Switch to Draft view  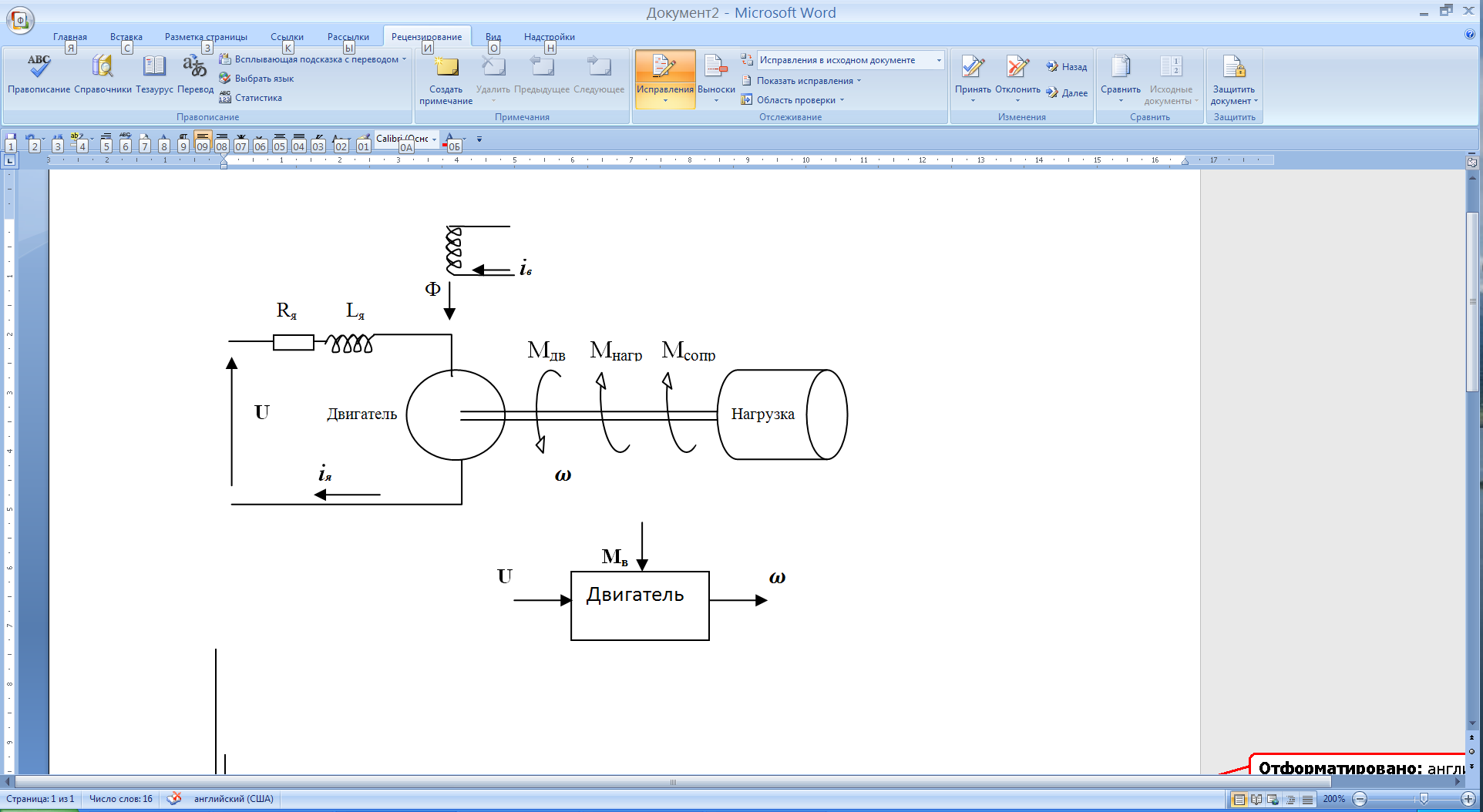pyautogui.click(x=1307, y=799)
